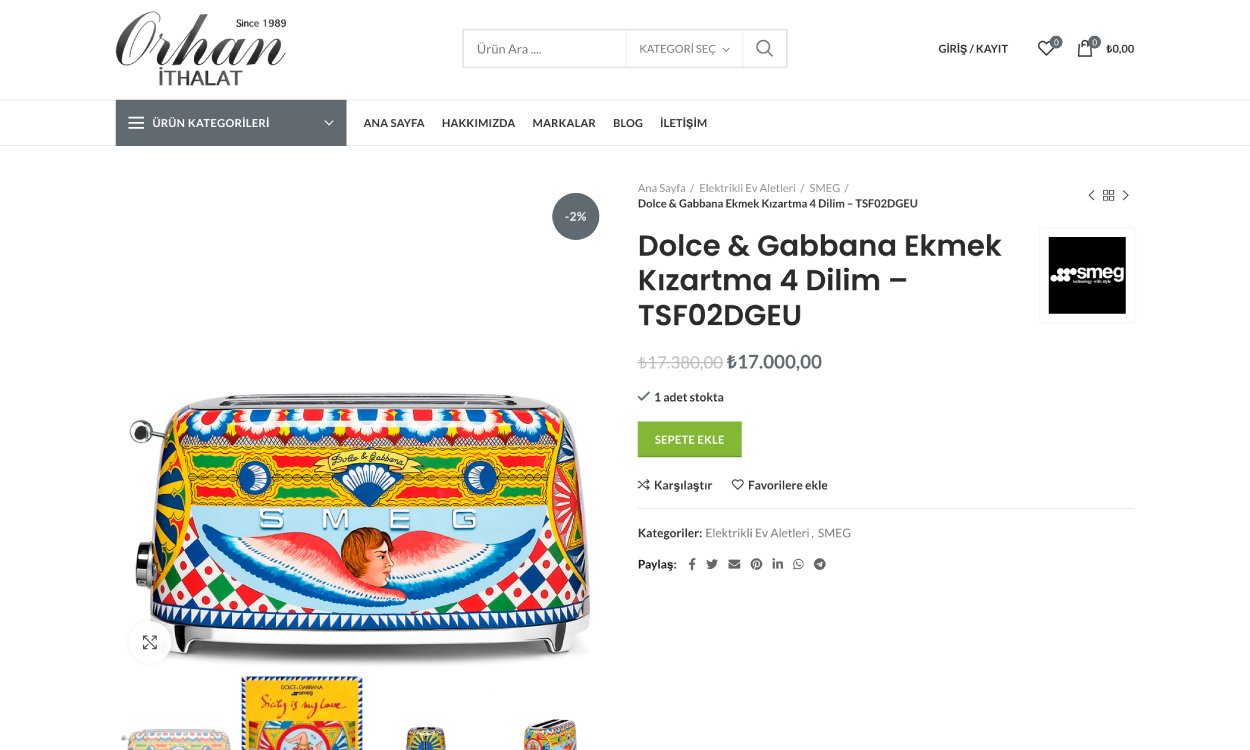
Task: Share product on WhatsApp
Action: pos(798,564)
